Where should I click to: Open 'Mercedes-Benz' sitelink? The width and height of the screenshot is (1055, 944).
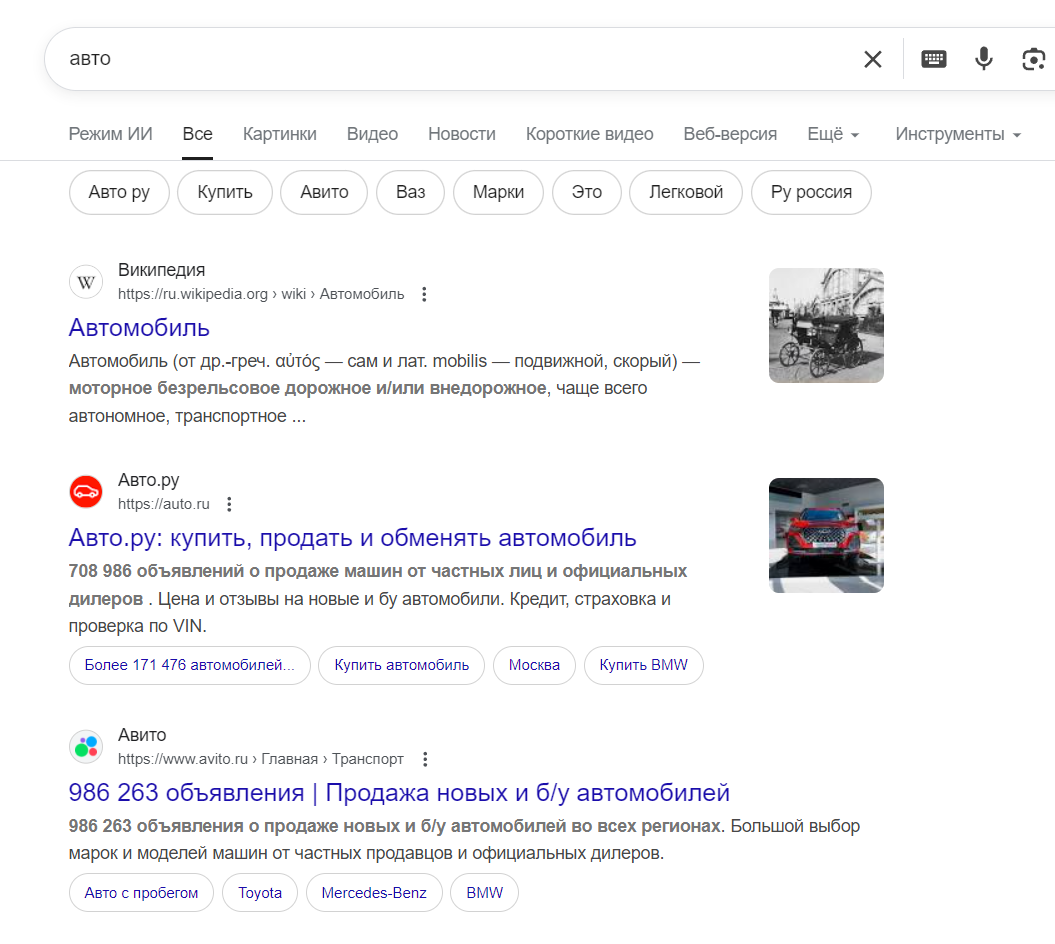click(x=374, y=893)
